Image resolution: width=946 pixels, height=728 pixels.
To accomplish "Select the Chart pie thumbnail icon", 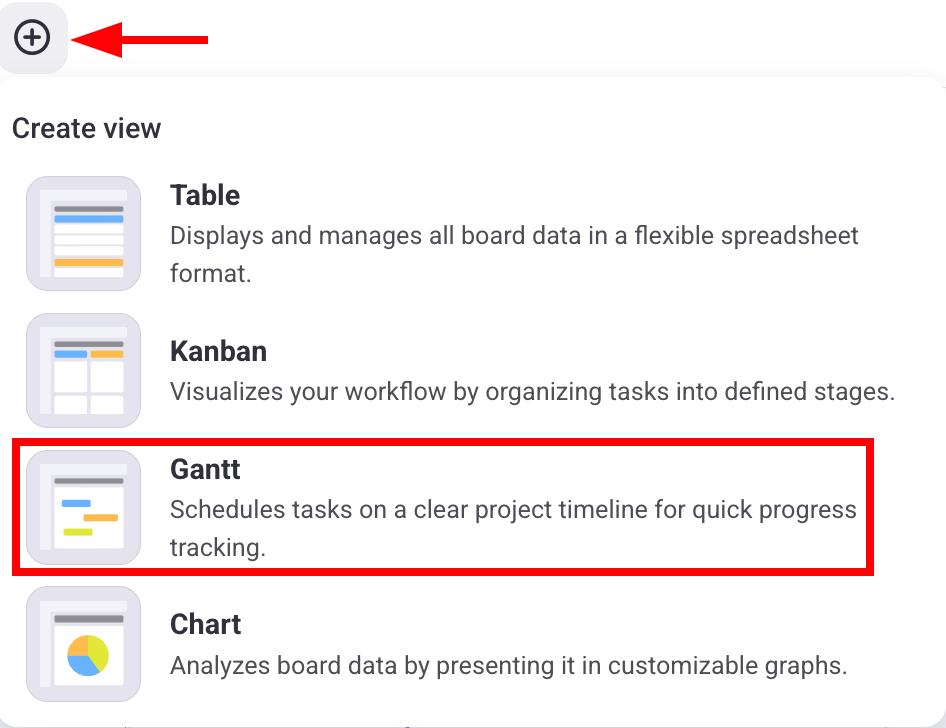I will tap(84, 643).
